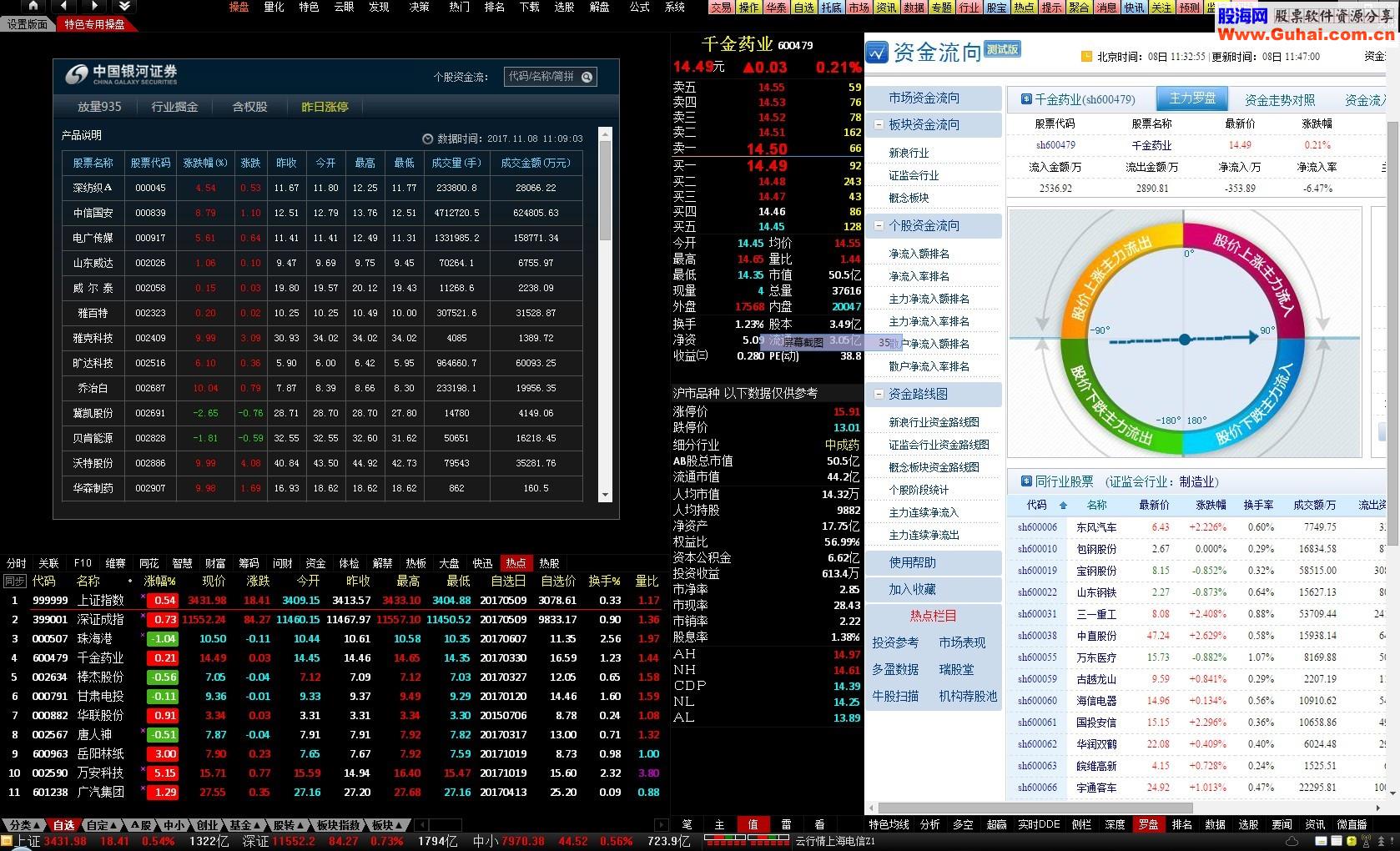Open the 牛股扫描 link
The height and width of the screenshot is (851, 1400).
coord(895,696)
